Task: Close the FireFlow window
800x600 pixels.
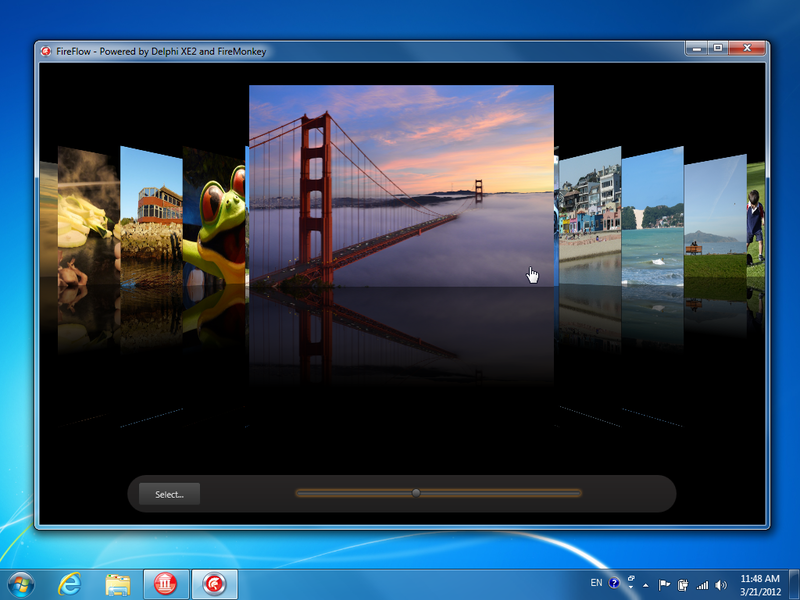Action: 747,48
